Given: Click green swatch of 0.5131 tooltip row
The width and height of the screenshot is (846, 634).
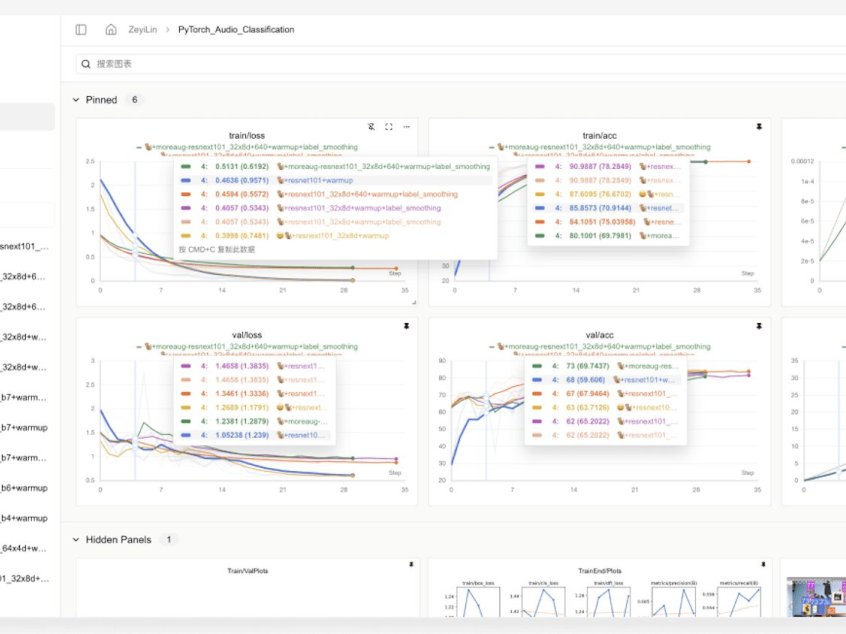Looking at the screenshot, I should [x=186, y=167].
